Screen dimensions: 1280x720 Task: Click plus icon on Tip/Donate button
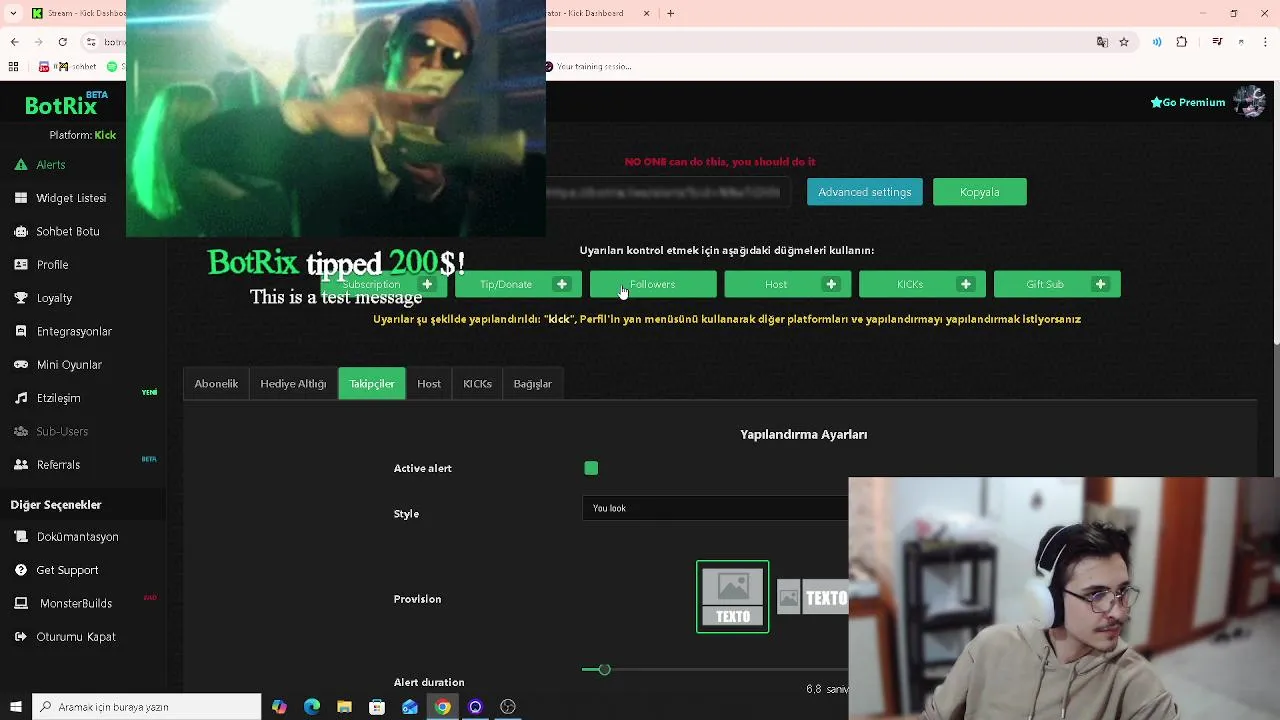(561, 284)
